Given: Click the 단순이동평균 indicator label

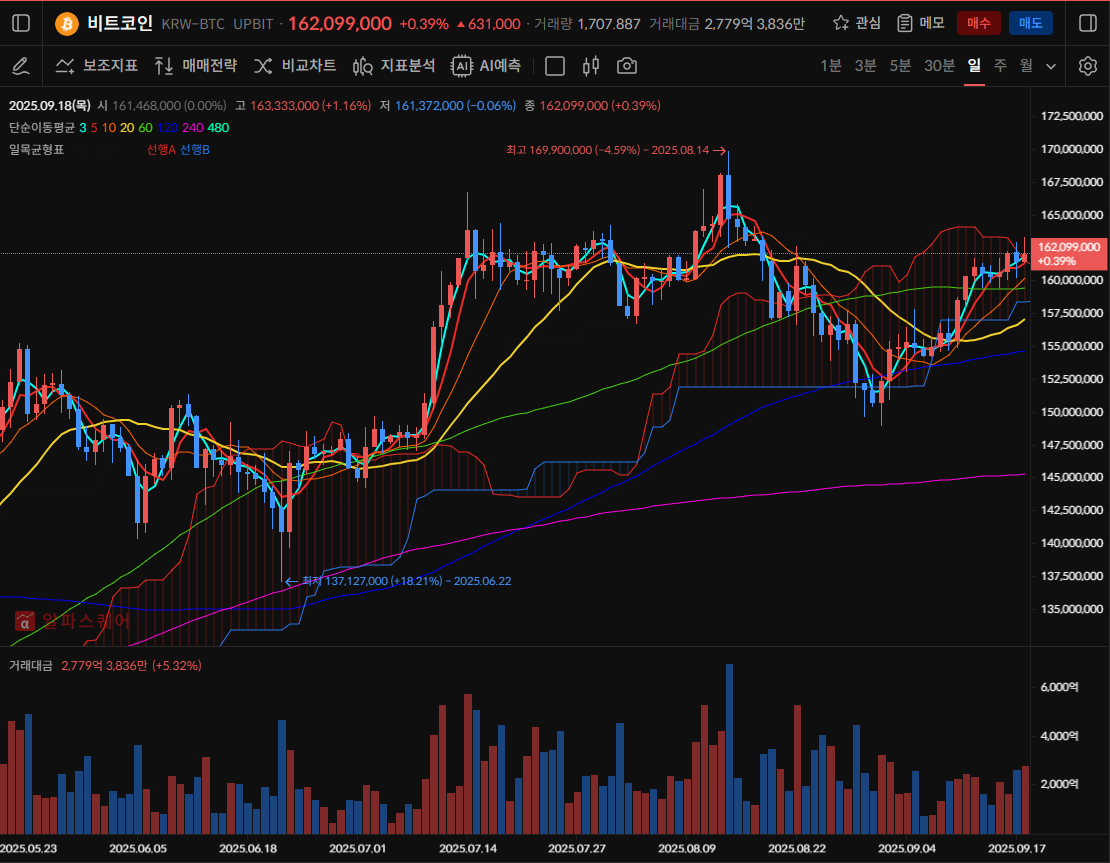Looking at the screenshot, I should [x=42, y=127].
